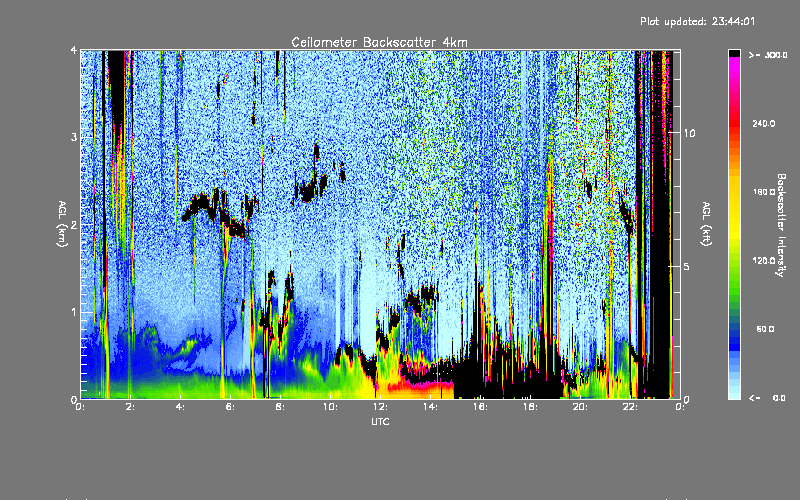Click the "Plot updated: 23:44:01" timestamp
Screen dimensions: 800x500
point(697,21)
